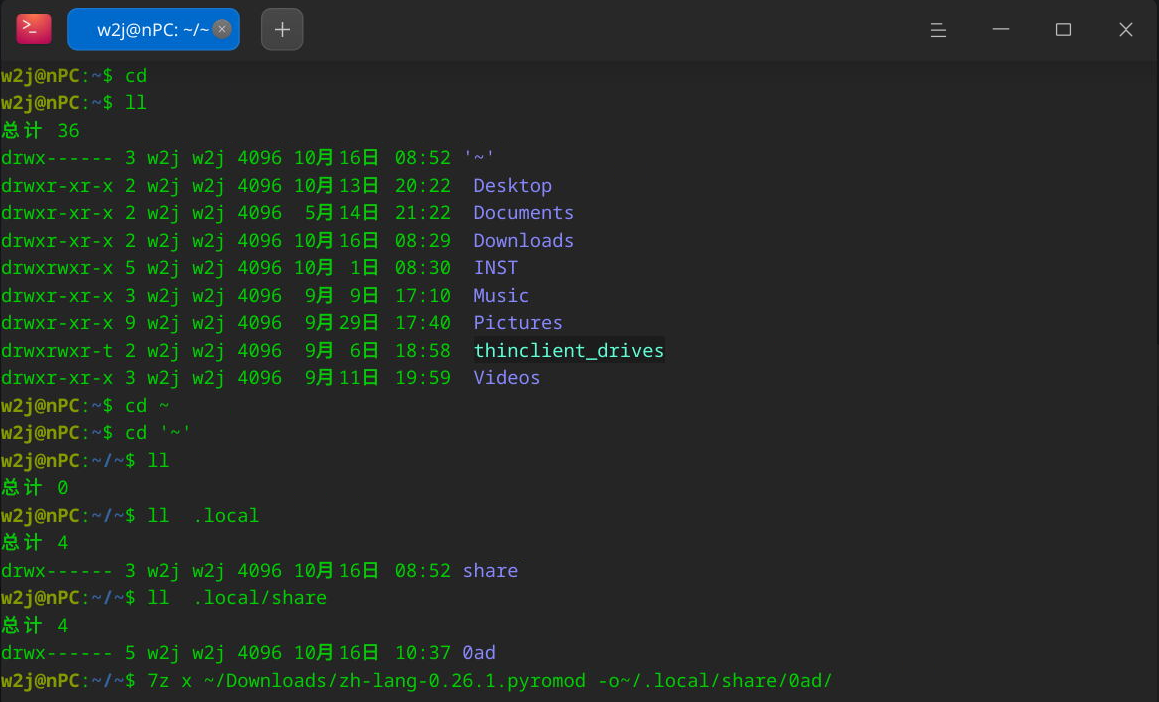Click the share directory name
This screenshot has height=702, width=1159.
(490, 570)
